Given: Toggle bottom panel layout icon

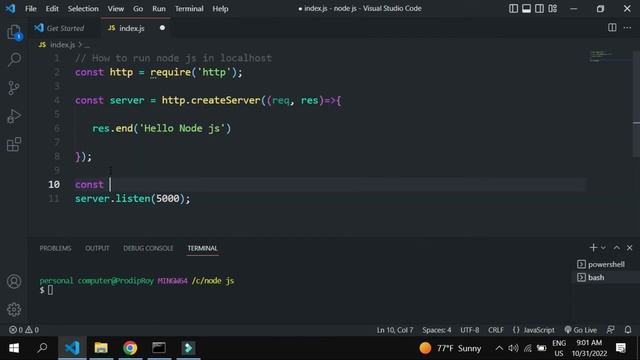Looking at the screenshot, I should pyautogui.click(x=527, y=8).
